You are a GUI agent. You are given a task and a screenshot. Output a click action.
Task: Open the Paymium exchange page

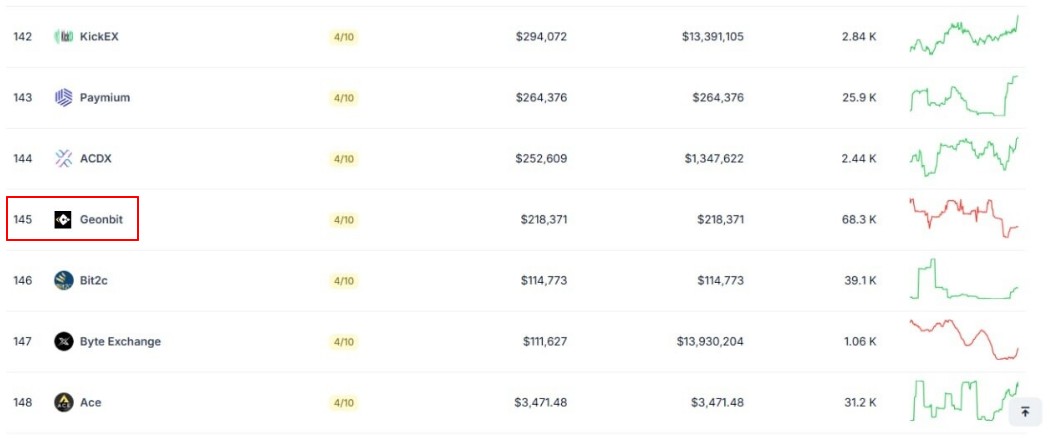[x=105, y=98]
